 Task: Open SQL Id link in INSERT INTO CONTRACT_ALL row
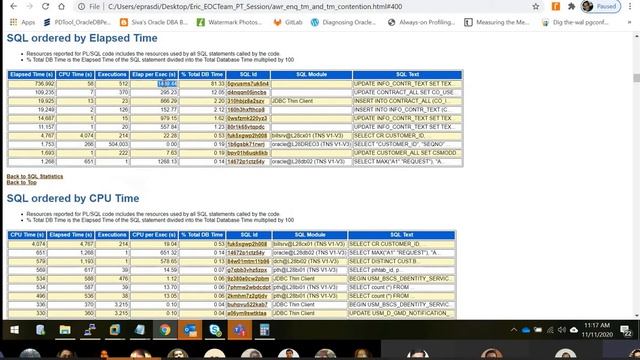[246, 101]
